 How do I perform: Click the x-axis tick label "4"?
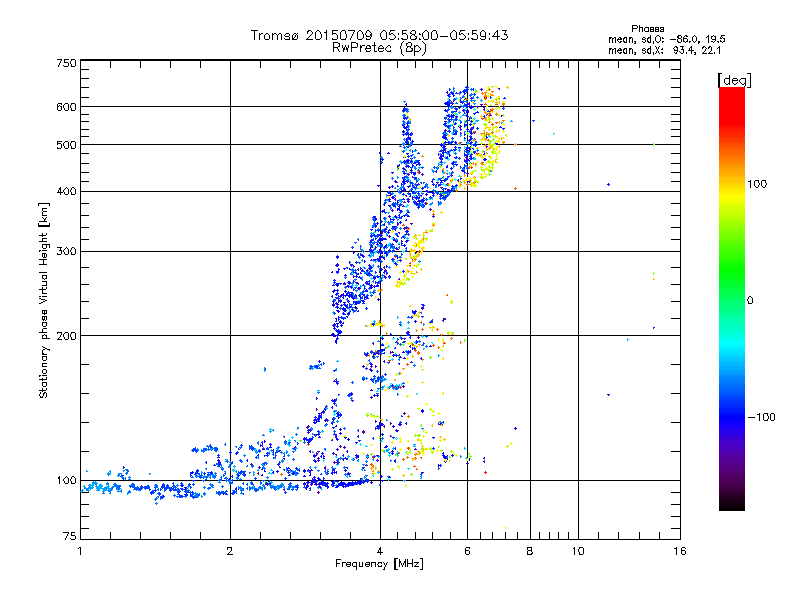point(380,551)
